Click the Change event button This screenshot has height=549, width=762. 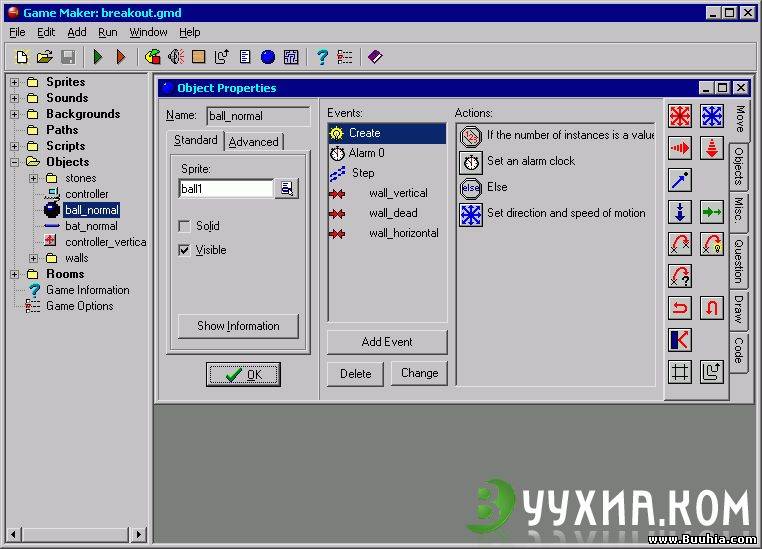point(419,373)
